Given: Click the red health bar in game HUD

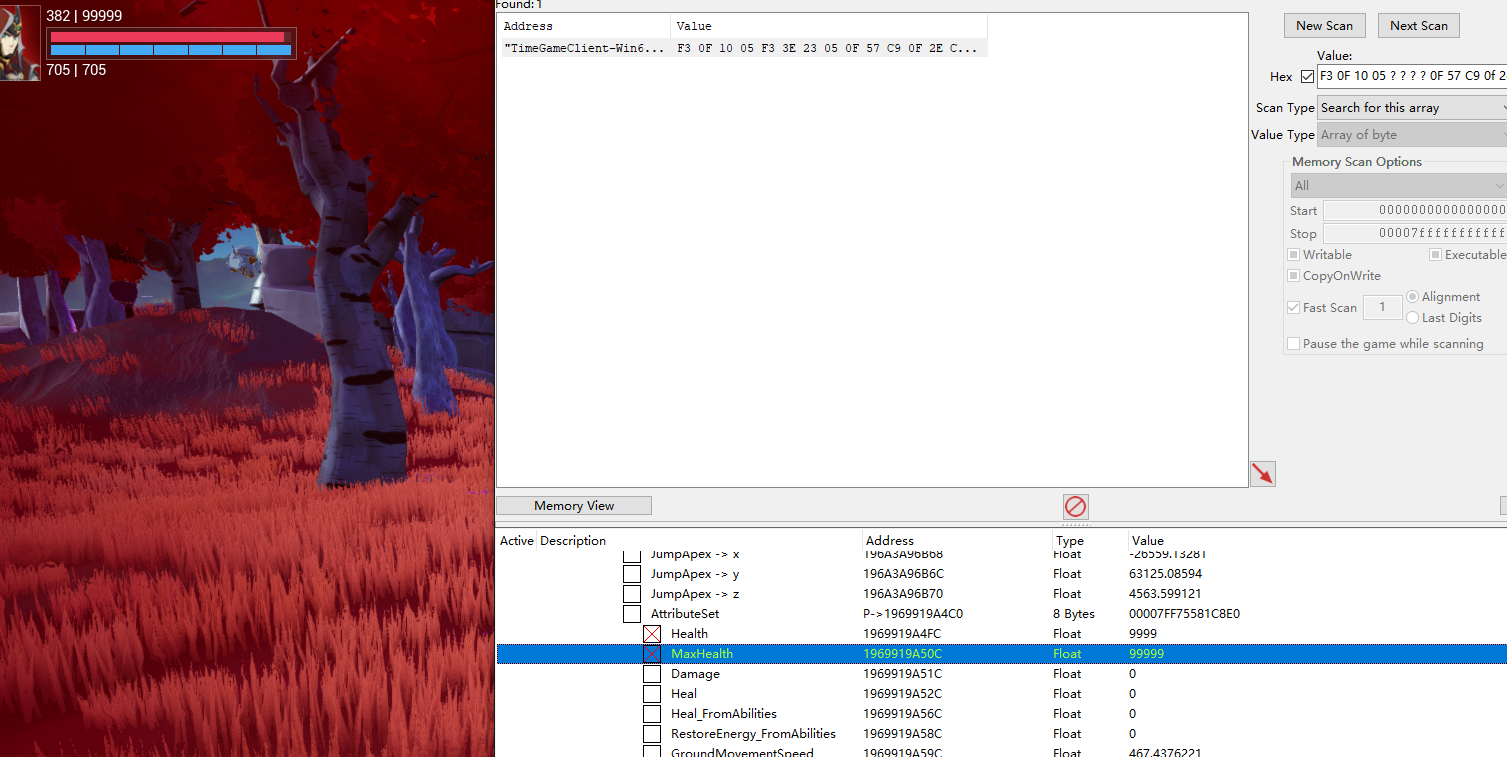Looking at the screenshot, I should 167,37.
